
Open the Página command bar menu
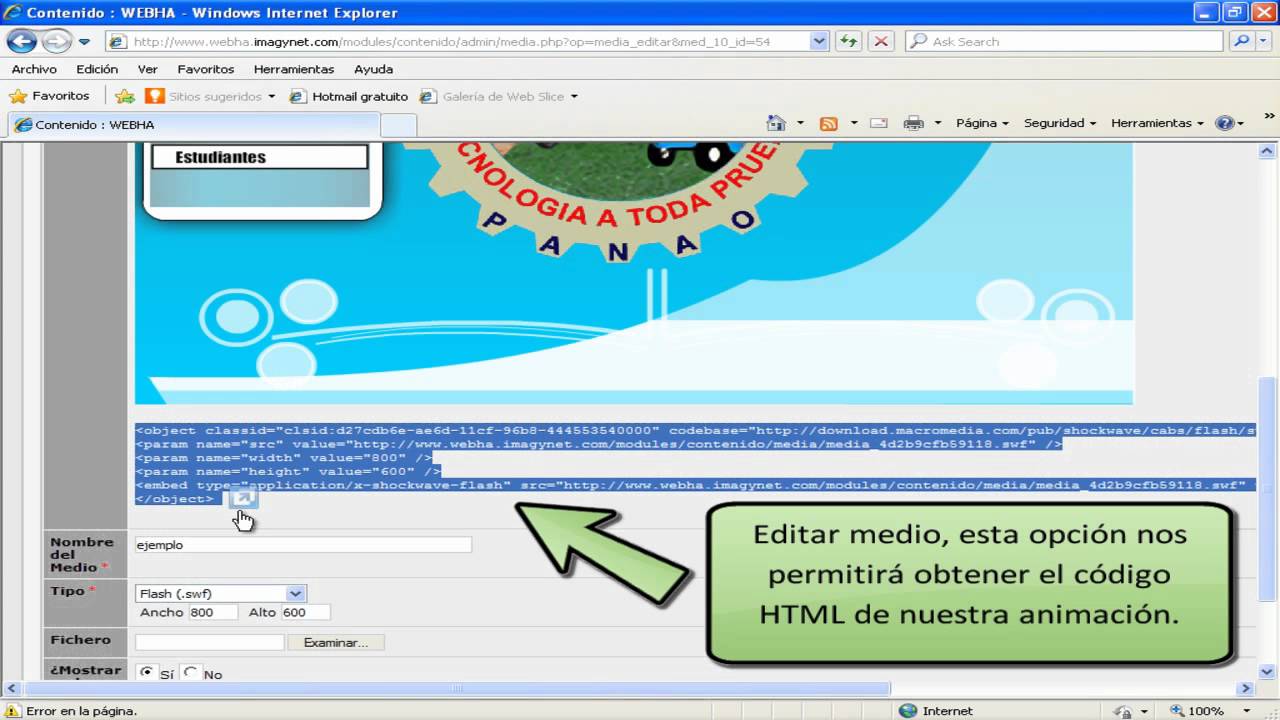tap(982, 123)
